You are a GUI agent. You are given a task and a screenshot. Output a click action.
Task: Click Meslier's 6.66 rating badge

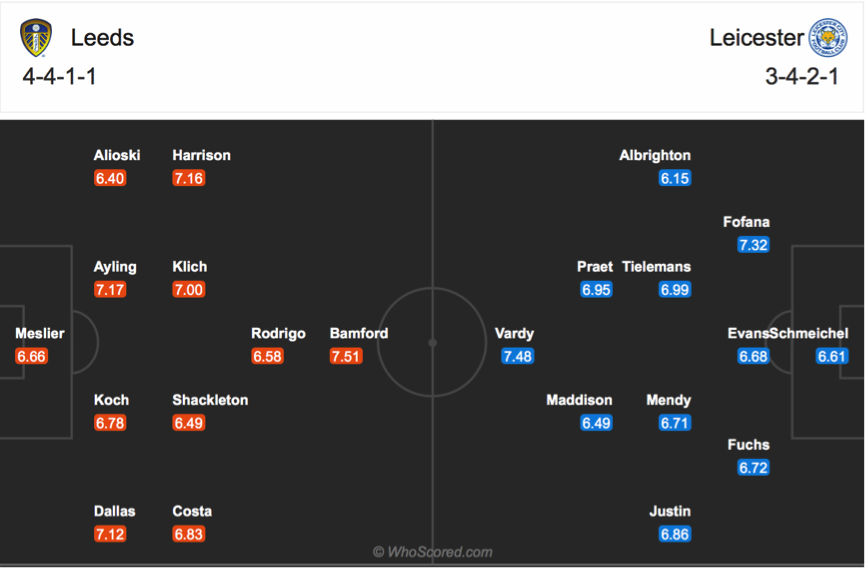point(31,356)
